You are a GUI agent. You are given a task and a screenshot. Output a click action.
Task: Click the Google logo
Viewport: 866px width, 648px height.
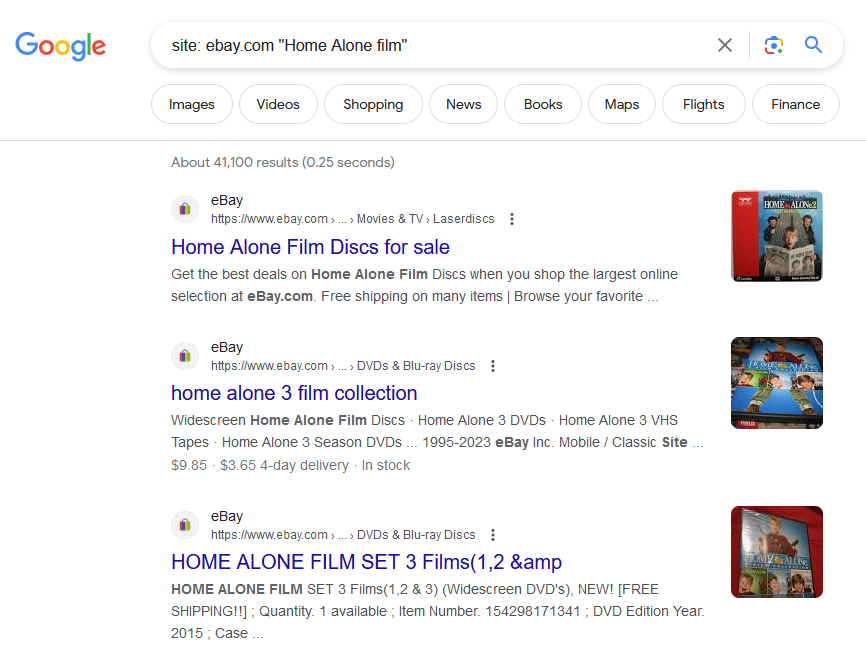click(60, 46)
